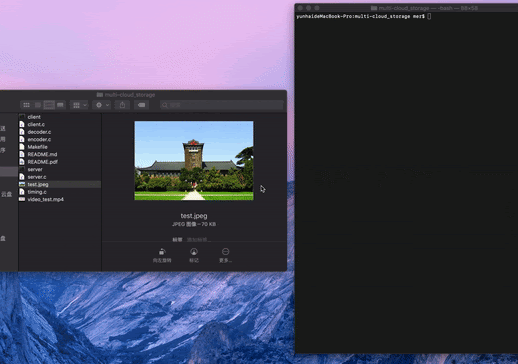Switch Finder to list view
518x364 pixels.
pyautogui.click(x=38, y=105)
